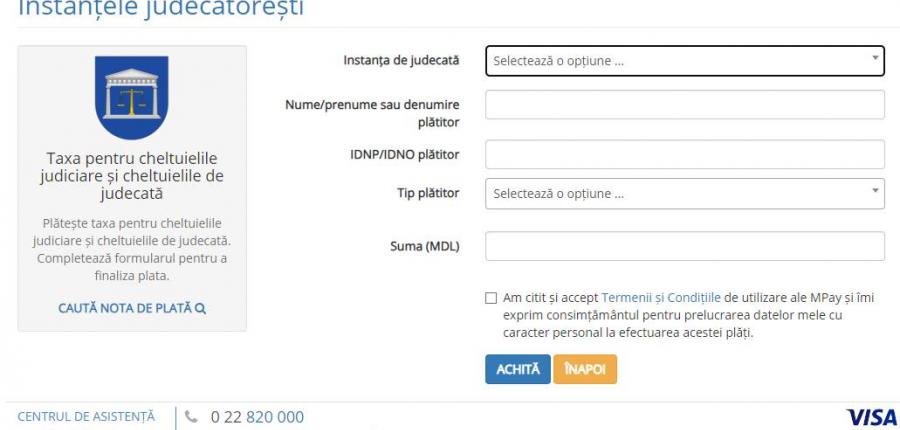Viewport: 900px width, 430px height.
Task: Click the search magnifier icon
Action: pos(201,308)
